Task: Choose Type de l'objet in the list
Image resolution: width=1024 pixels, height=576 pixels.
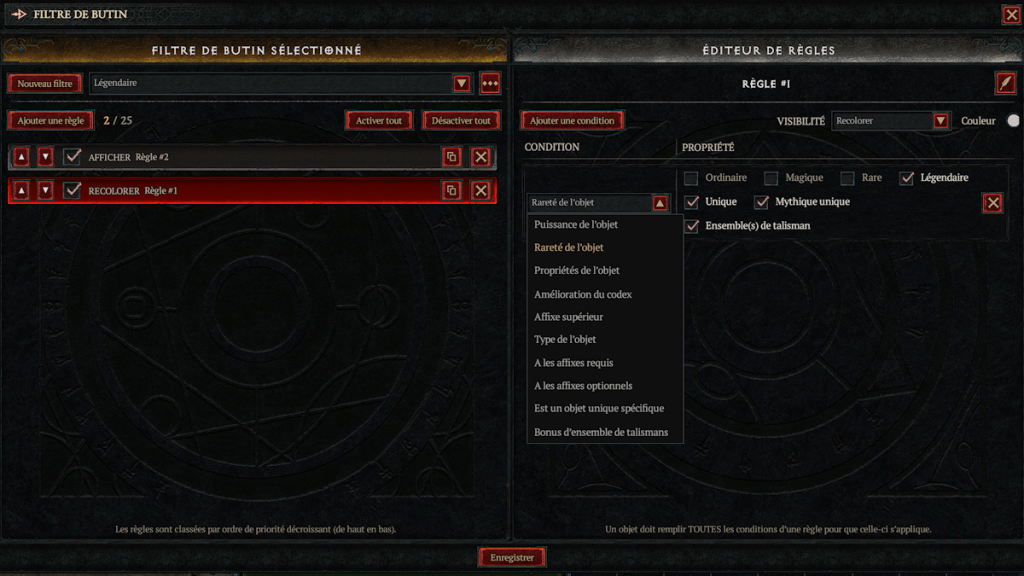Action: click(565, 340)
